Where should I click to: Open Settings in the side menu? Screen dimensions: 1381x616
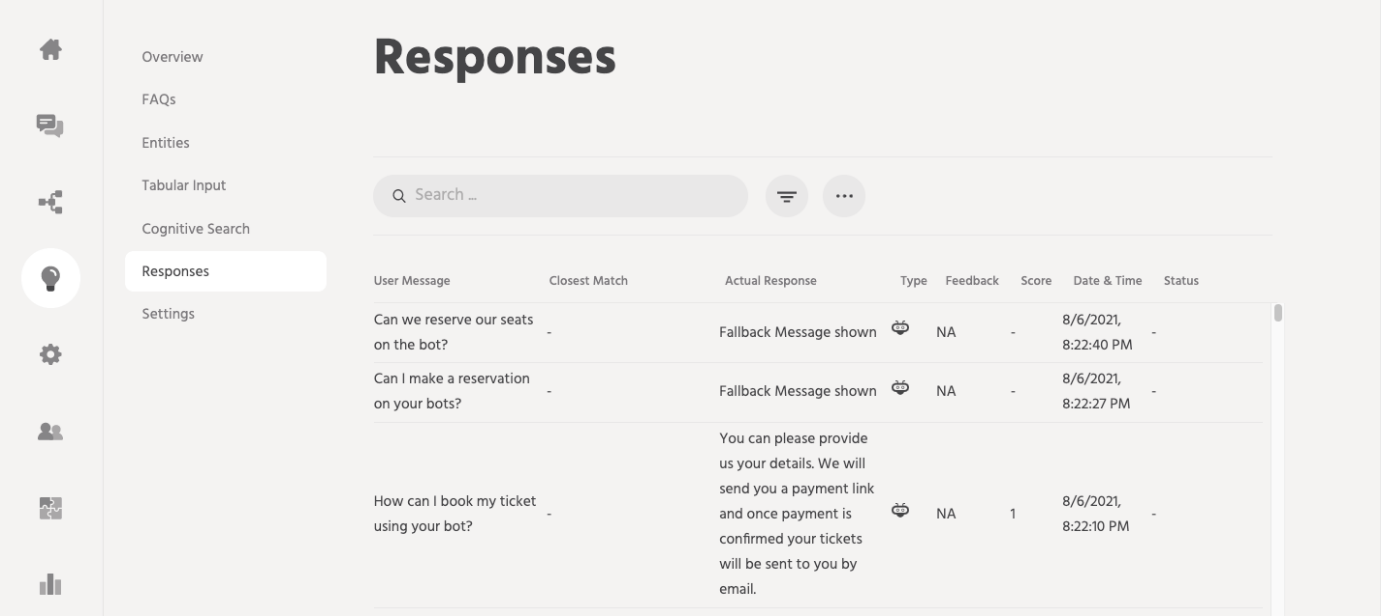coord(168,314)
